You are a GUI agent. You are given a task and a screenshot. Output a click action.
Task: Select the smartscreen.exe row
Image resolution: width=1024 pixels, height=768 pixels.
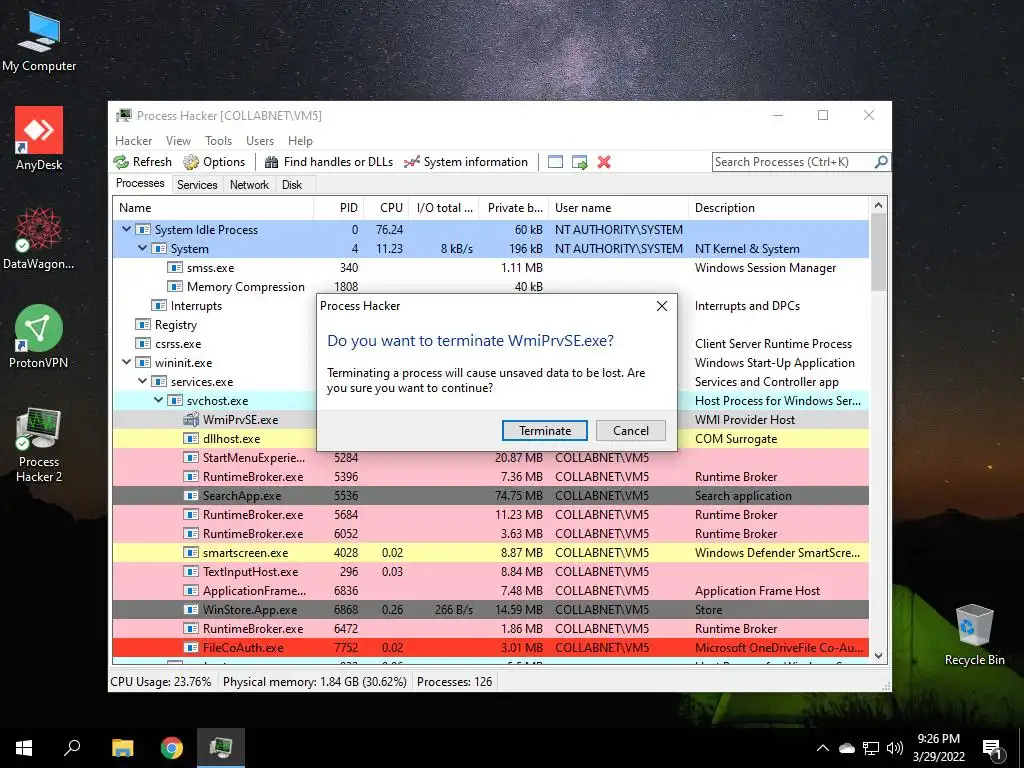[x=490, y=552]
